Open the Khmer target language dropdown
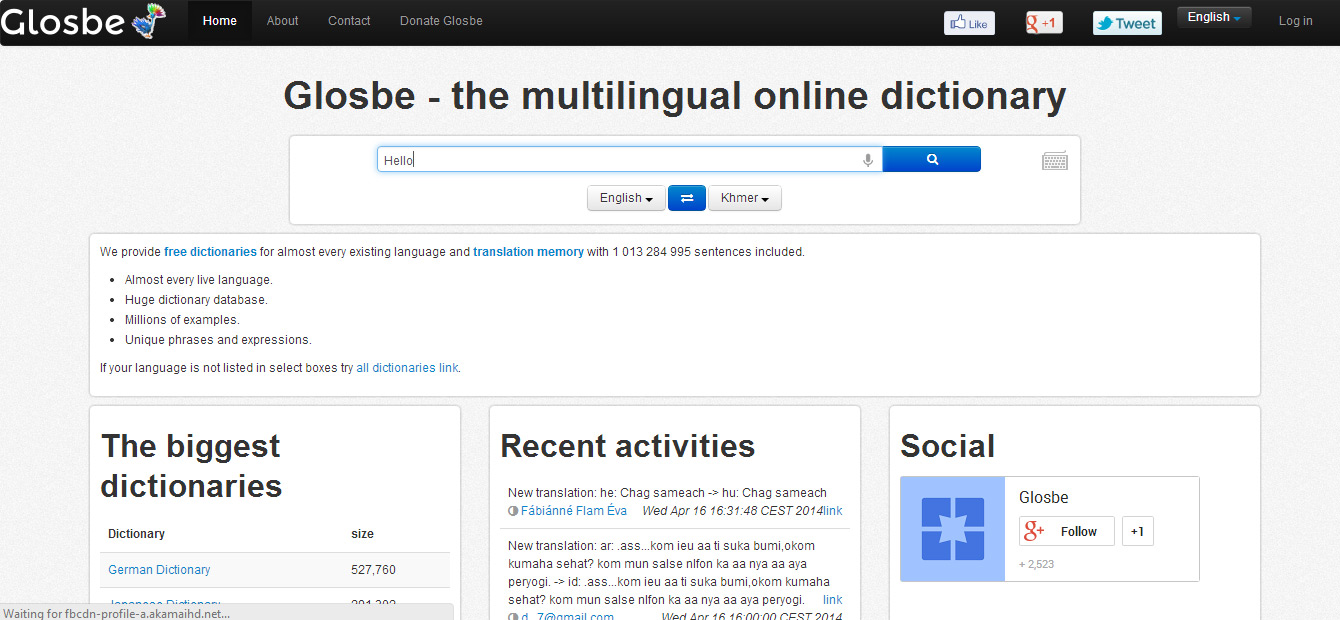The width and height of the screenshot is (1340, 620). (x=744, y=198)
